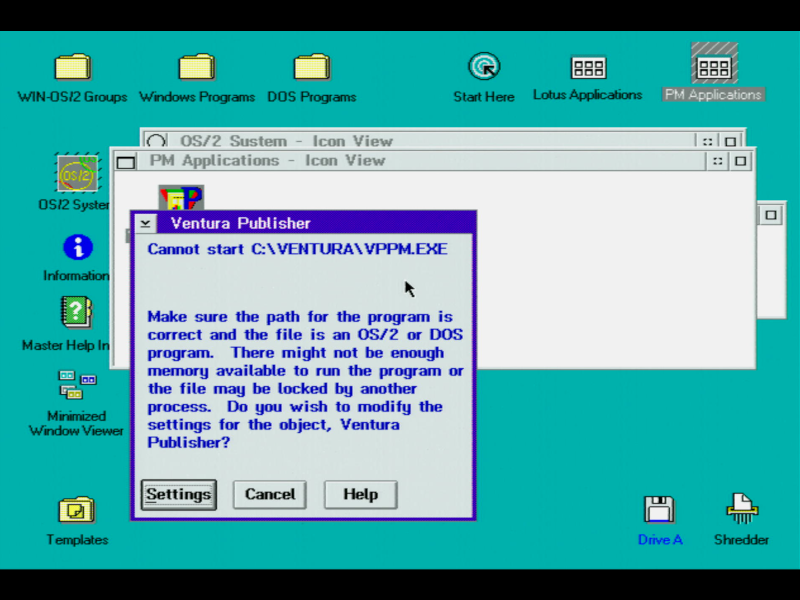Open the Lotus Applications folder icon
This screenshot has width=800, height=600.
pyautogui.click(x=588, y=67)
